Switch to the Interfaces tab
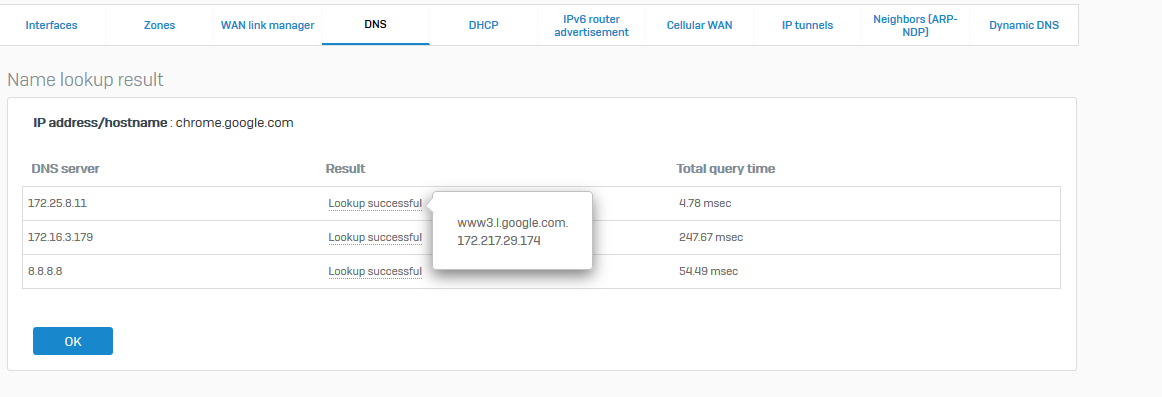Viewport: 1162px width, 397px height. 51,25
